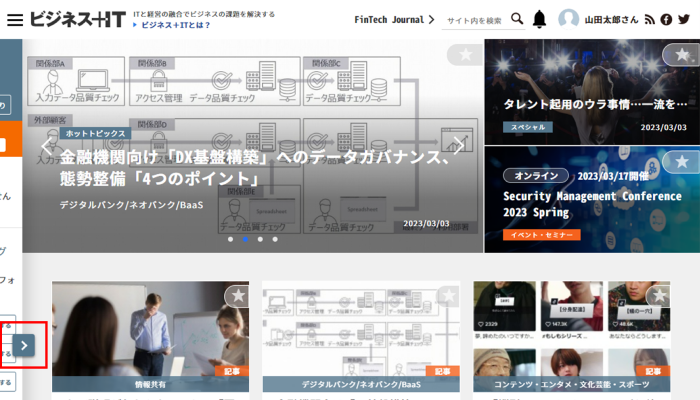Open タレント起用のウラ事情 article tile
The width and height of the screenshot is (700, 400).
point(592,92)
